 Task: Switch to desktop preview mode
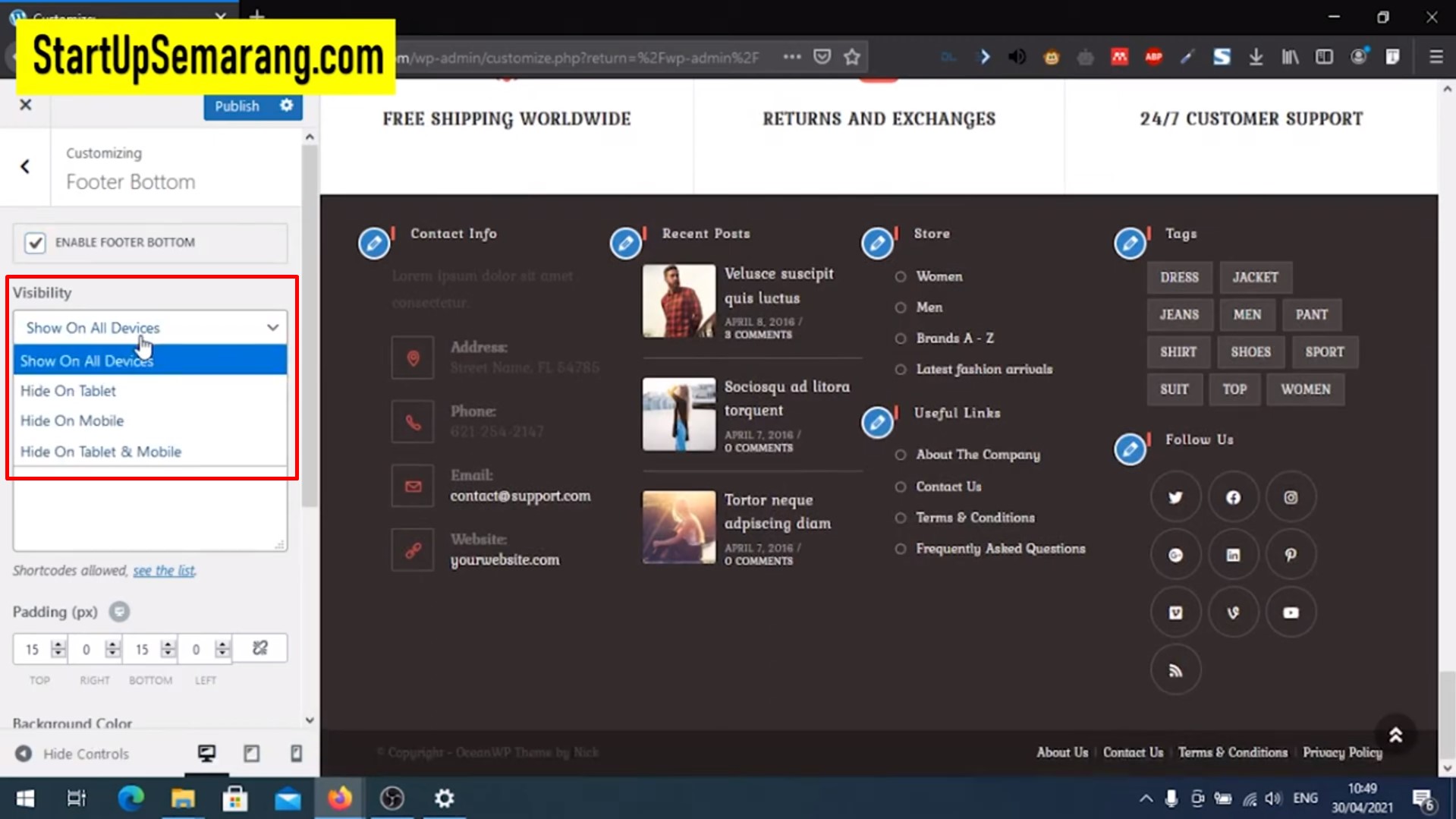point(206,753)
